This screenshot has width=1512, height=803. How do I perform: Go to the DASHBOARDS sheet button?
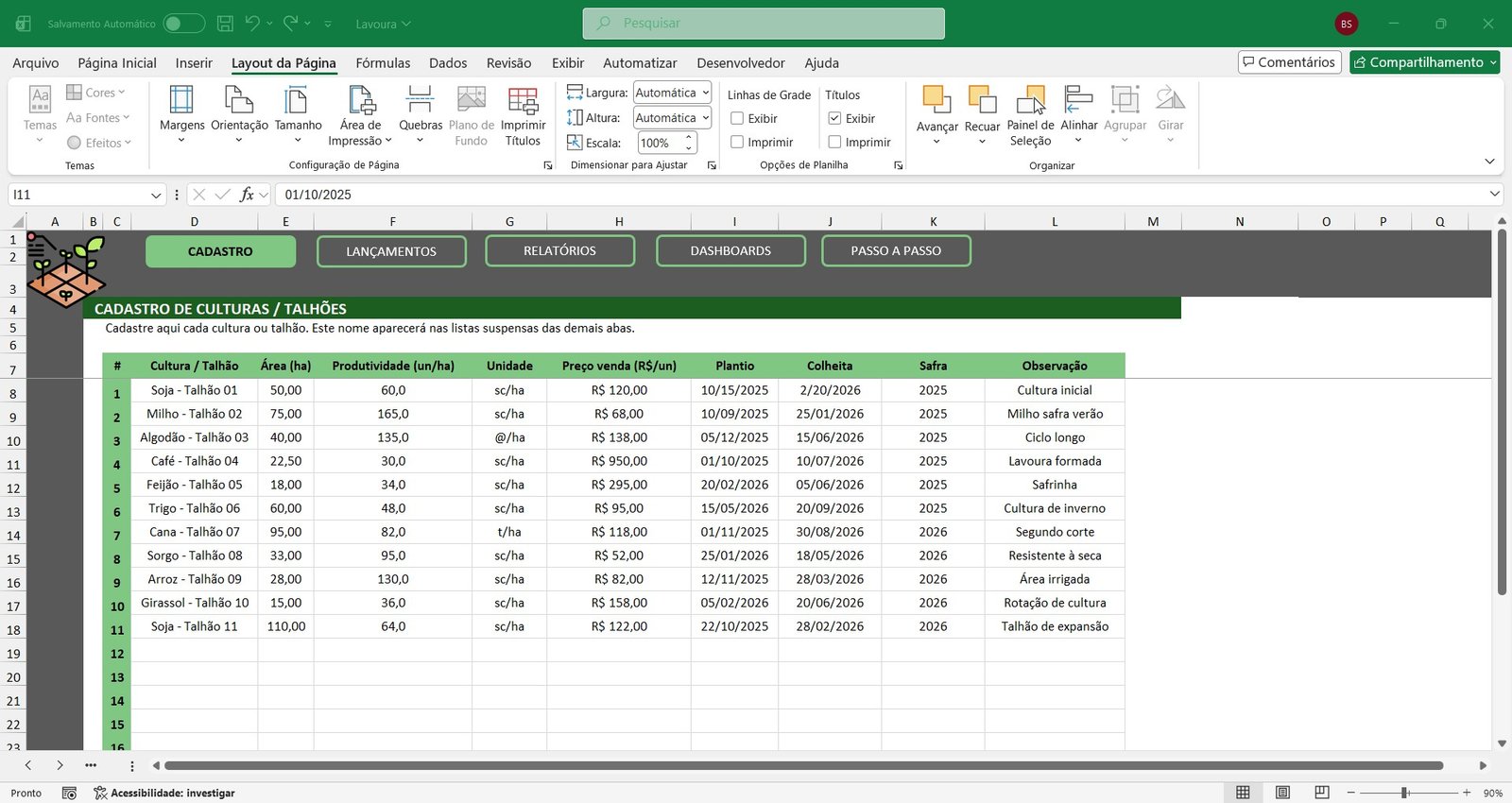[730, 250]
